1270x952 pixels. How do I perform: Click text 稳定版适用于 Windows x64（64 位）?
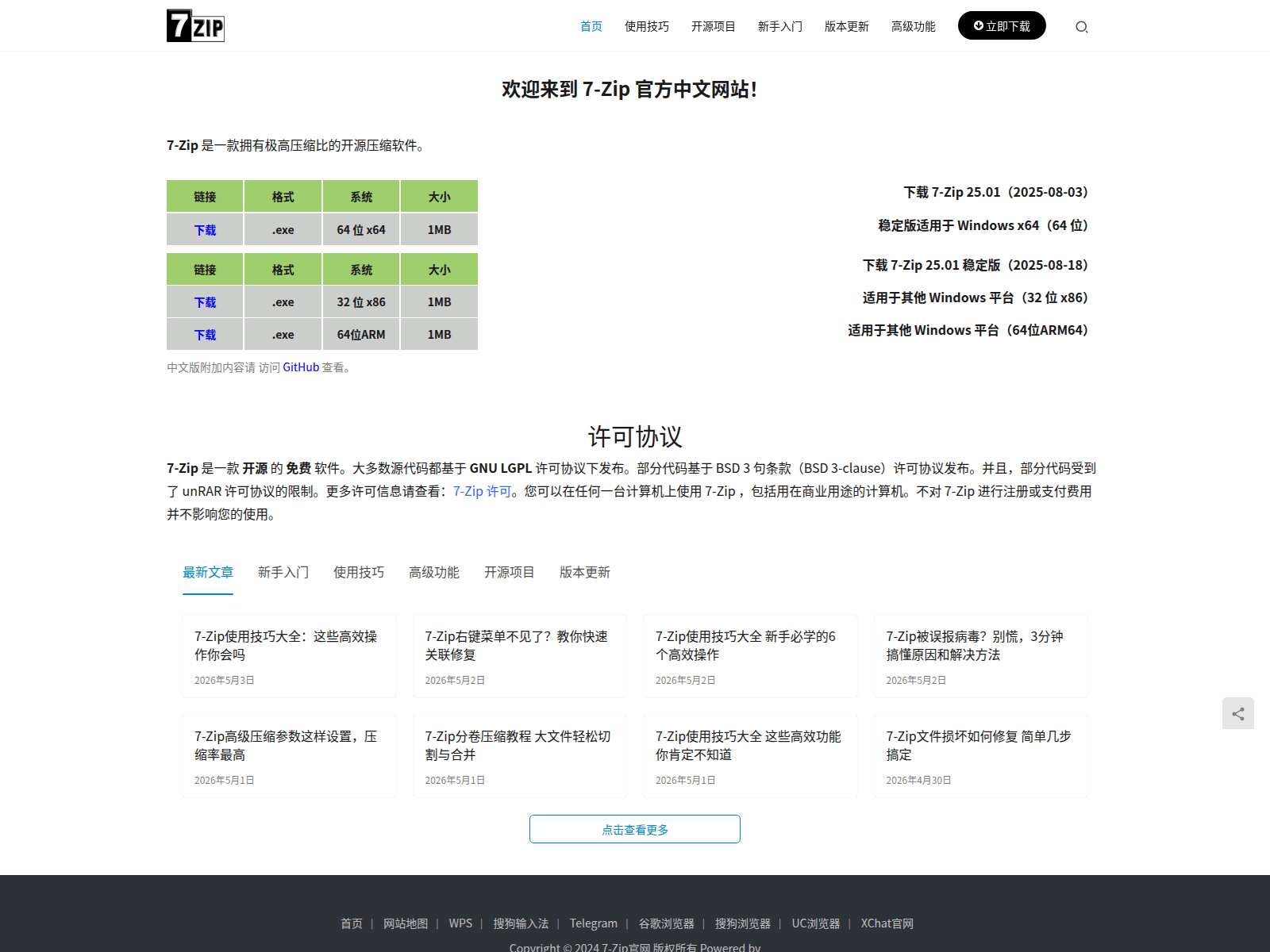(983, 225)
